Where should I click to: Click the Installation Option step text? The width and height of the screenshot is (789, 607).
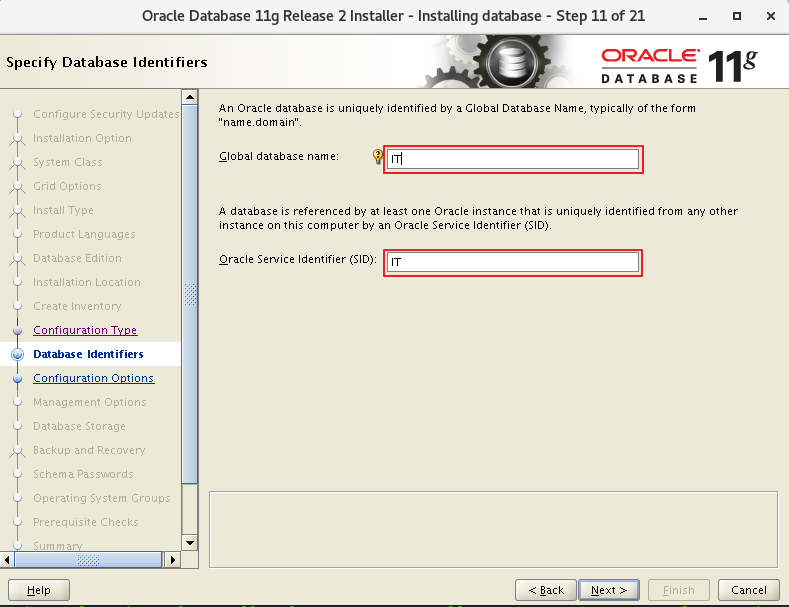pos(83,138)
